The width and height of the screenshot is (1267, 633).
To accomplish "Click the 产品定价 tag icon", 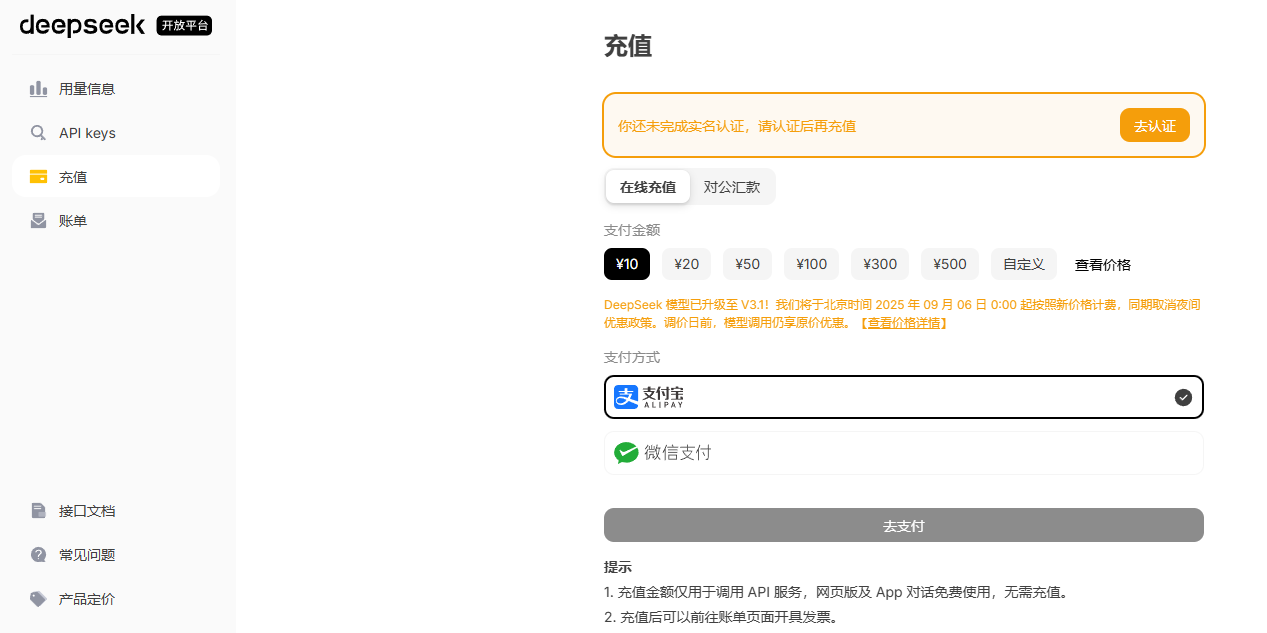I will pos(38,599).
